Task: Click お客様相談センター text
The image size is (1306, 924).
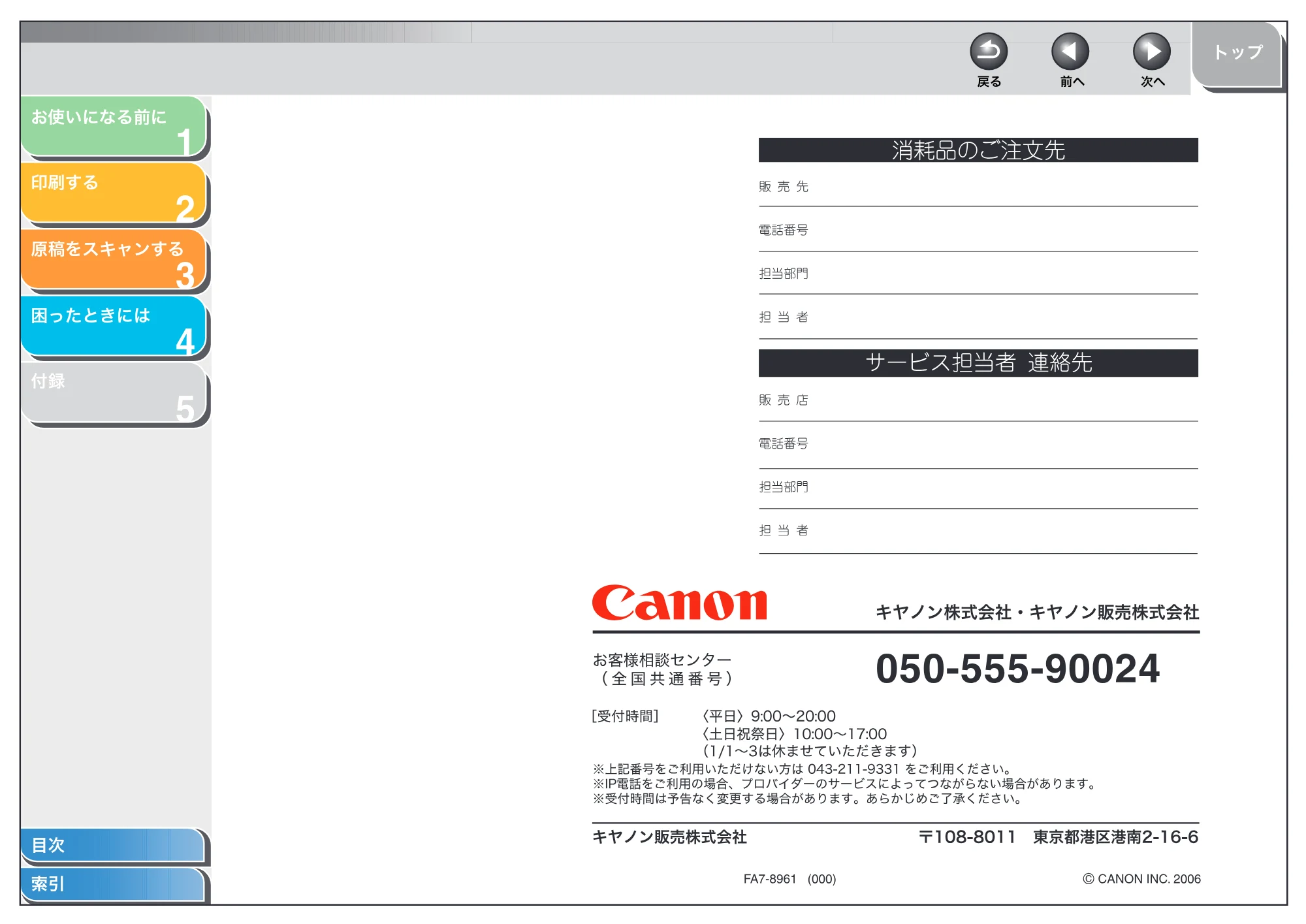Action: (x=662, y=660)
